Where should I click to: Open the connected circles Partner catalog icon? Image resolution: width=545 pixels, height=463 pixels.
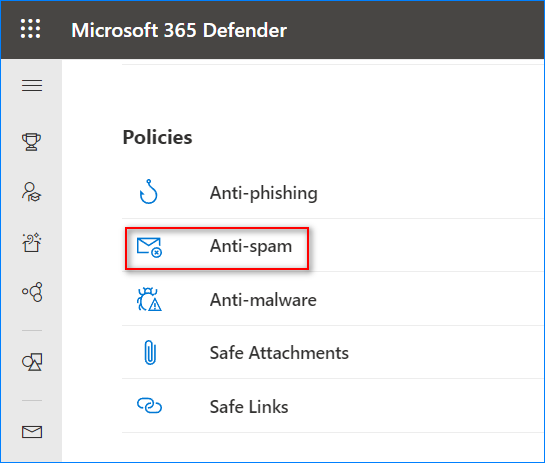[x=32, y=292]
